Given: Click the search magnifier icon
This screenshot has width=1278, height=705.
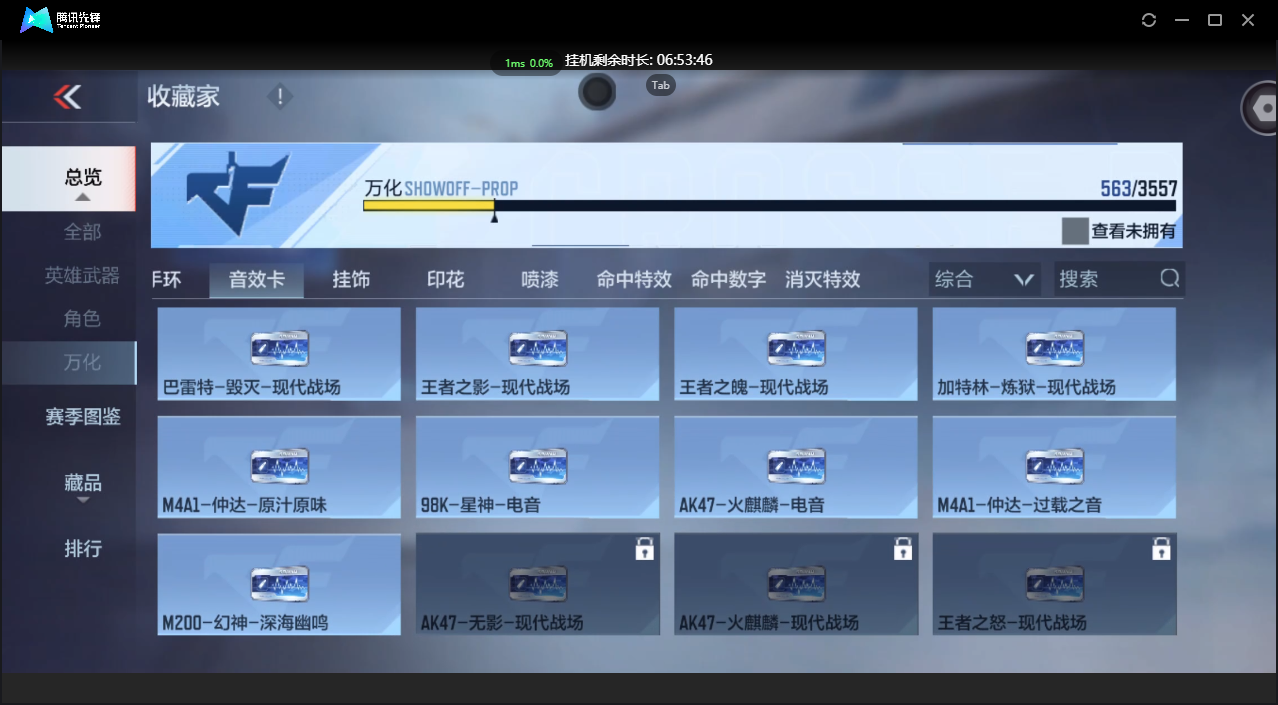Looking at the screenshot, I should tap(1170, 279).
